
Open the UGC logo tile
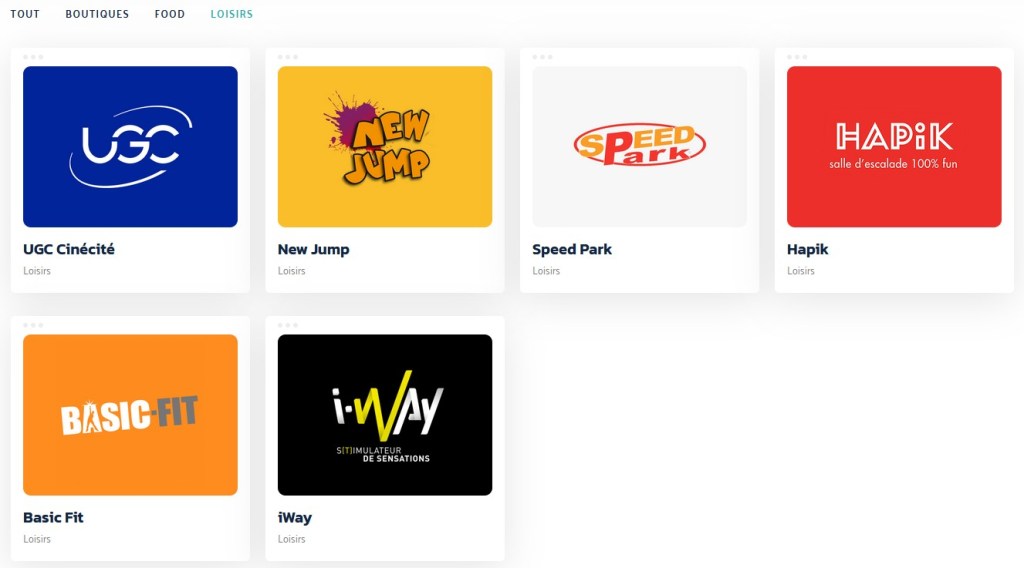[130, 147]
